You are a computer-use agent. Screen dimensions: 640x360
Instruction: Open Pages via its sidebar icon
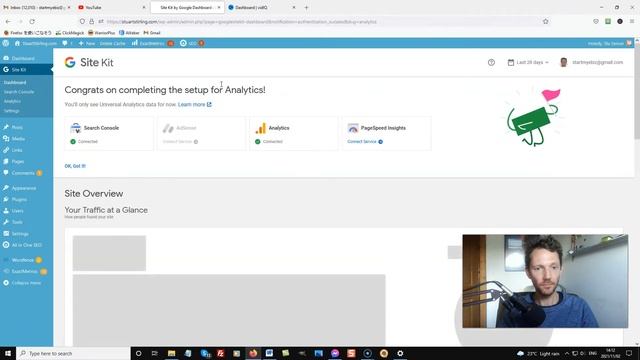(6, 162)
